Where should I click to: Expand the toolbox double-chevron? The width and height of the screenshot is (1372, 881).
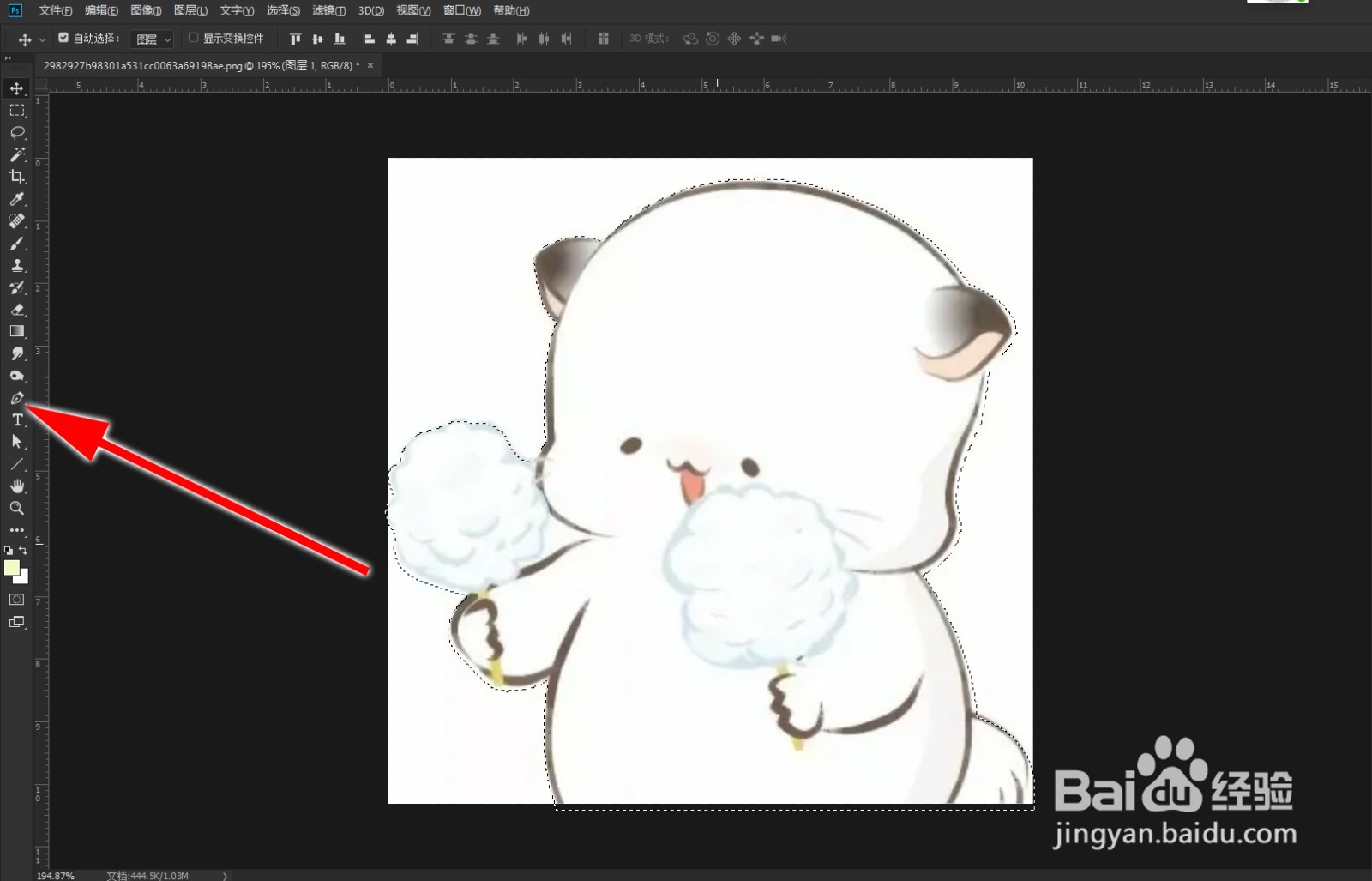[8, 58]
